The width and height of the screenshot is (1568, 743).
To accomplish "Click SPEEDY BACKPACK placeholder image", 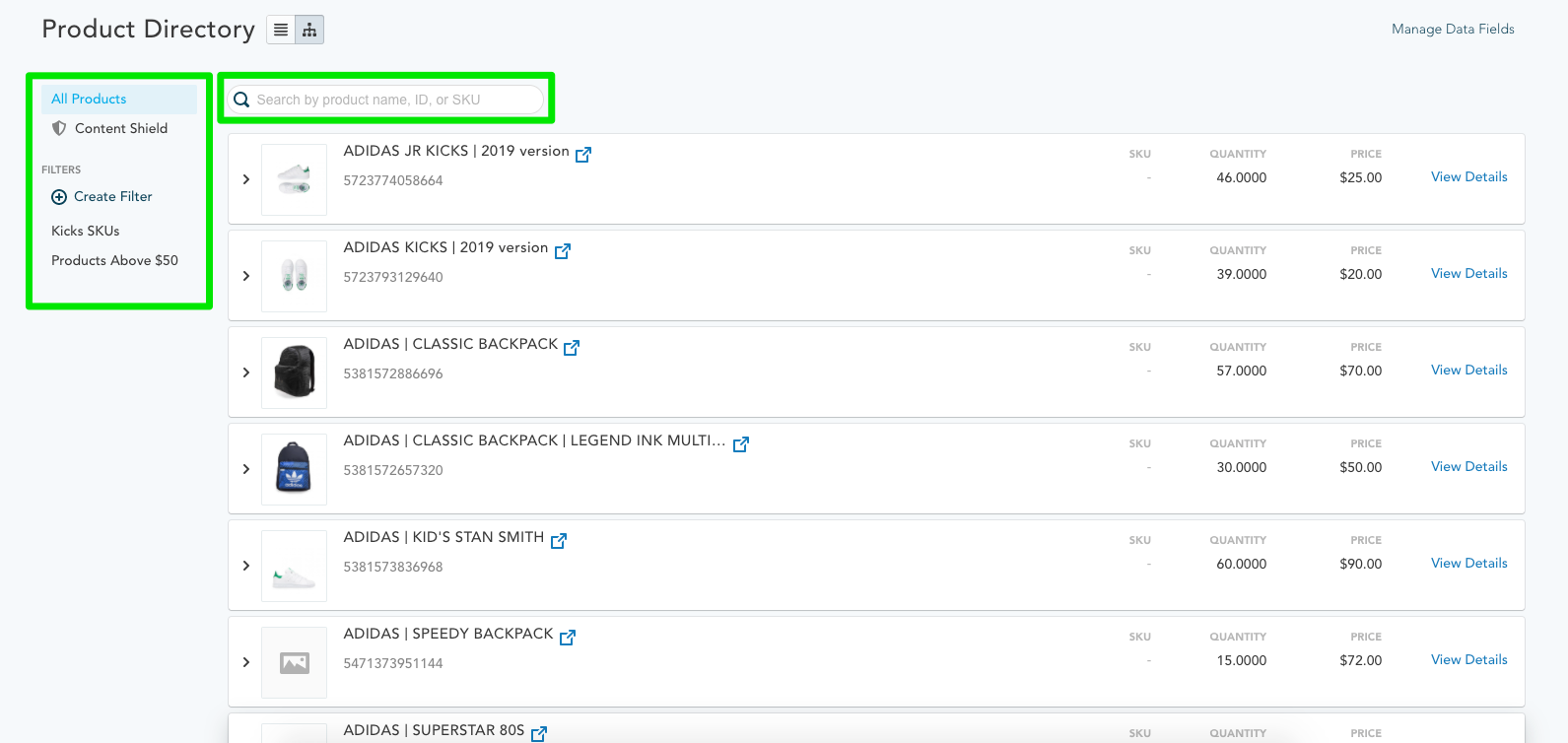I will click(294, 662).
